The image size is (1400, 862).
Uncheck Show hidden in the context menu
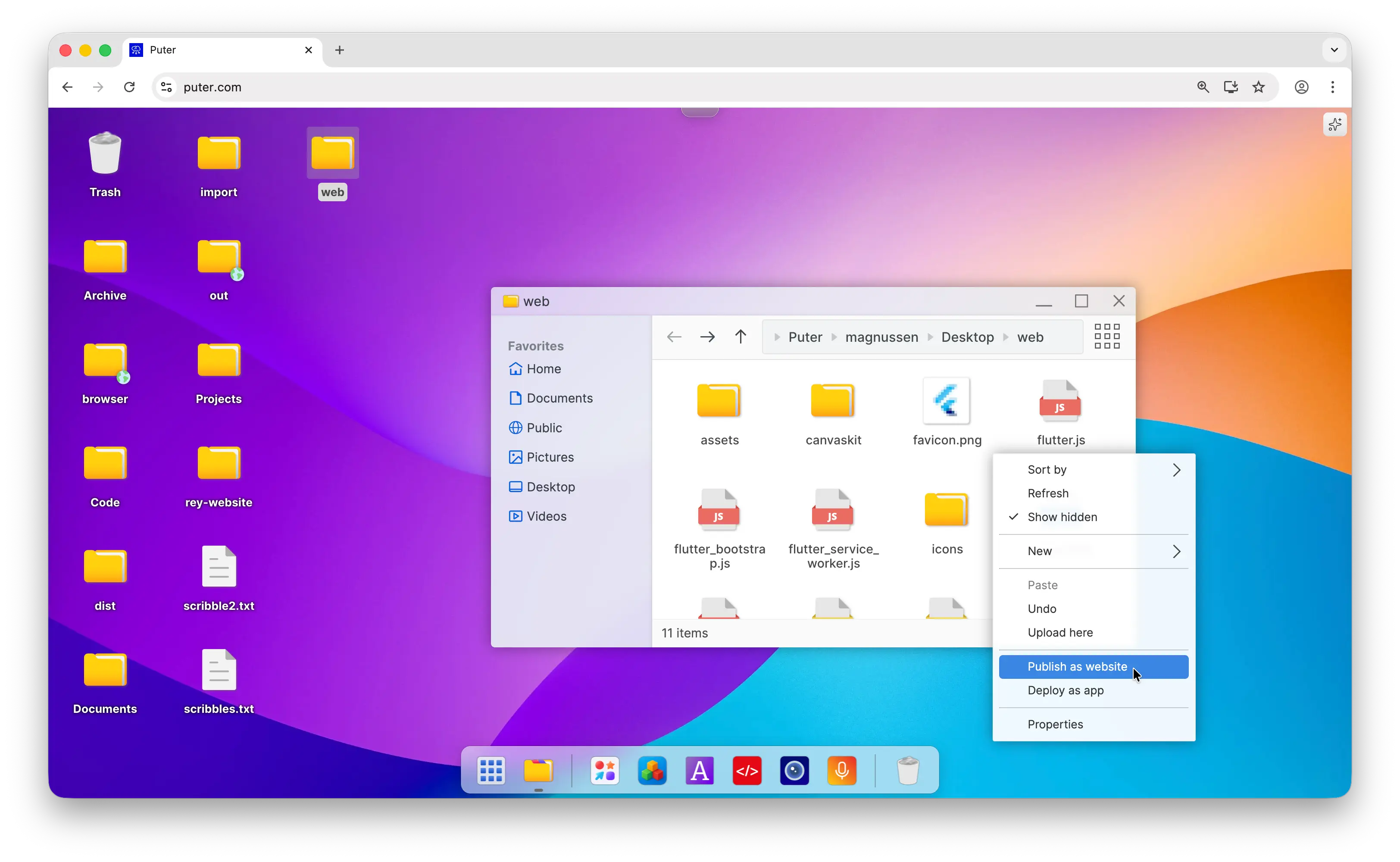pyautogui.click(x=1061, y=516)
